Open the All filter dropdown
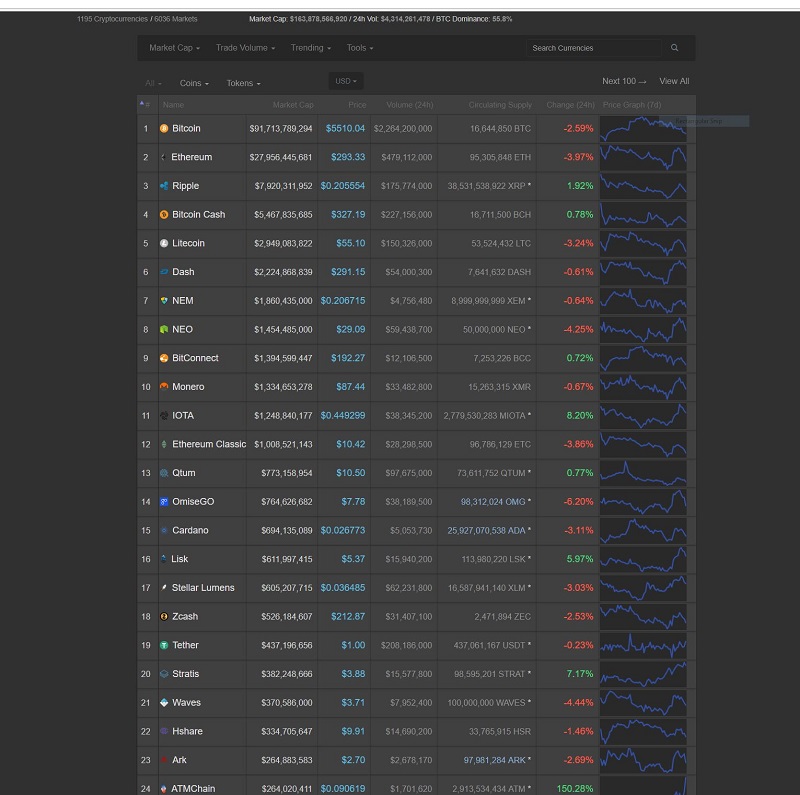The height and width of the screenshot is (795, 800). pyautogui.click(x=153, y=83)
